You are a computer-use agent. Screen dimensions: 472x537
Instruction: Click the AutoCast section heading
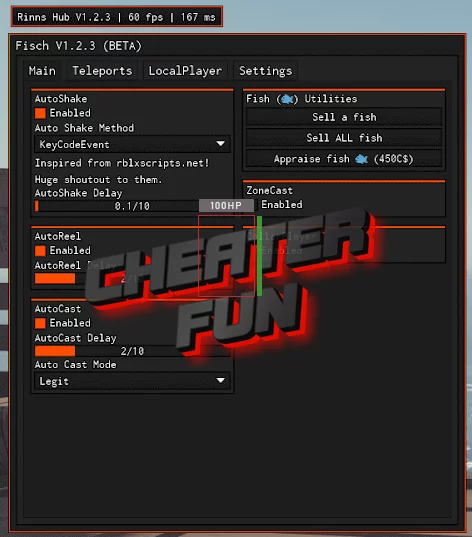[58, 309]
